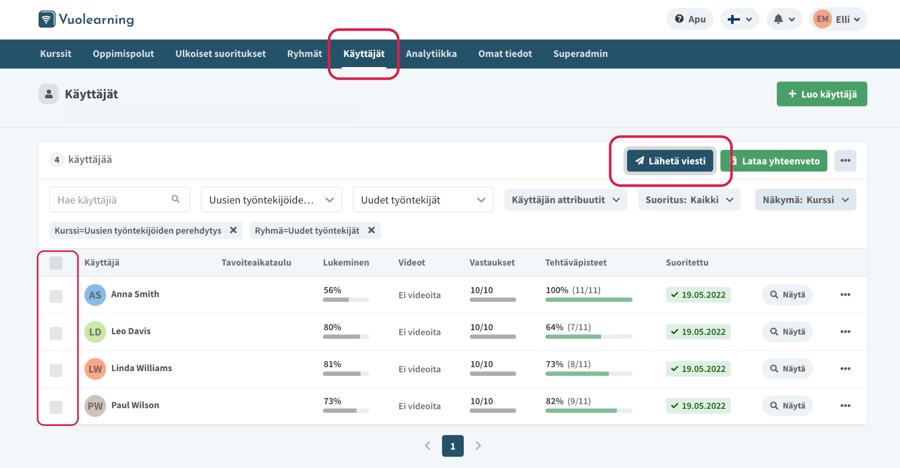Expand the Elli user menu chevron

click(857, 20)
